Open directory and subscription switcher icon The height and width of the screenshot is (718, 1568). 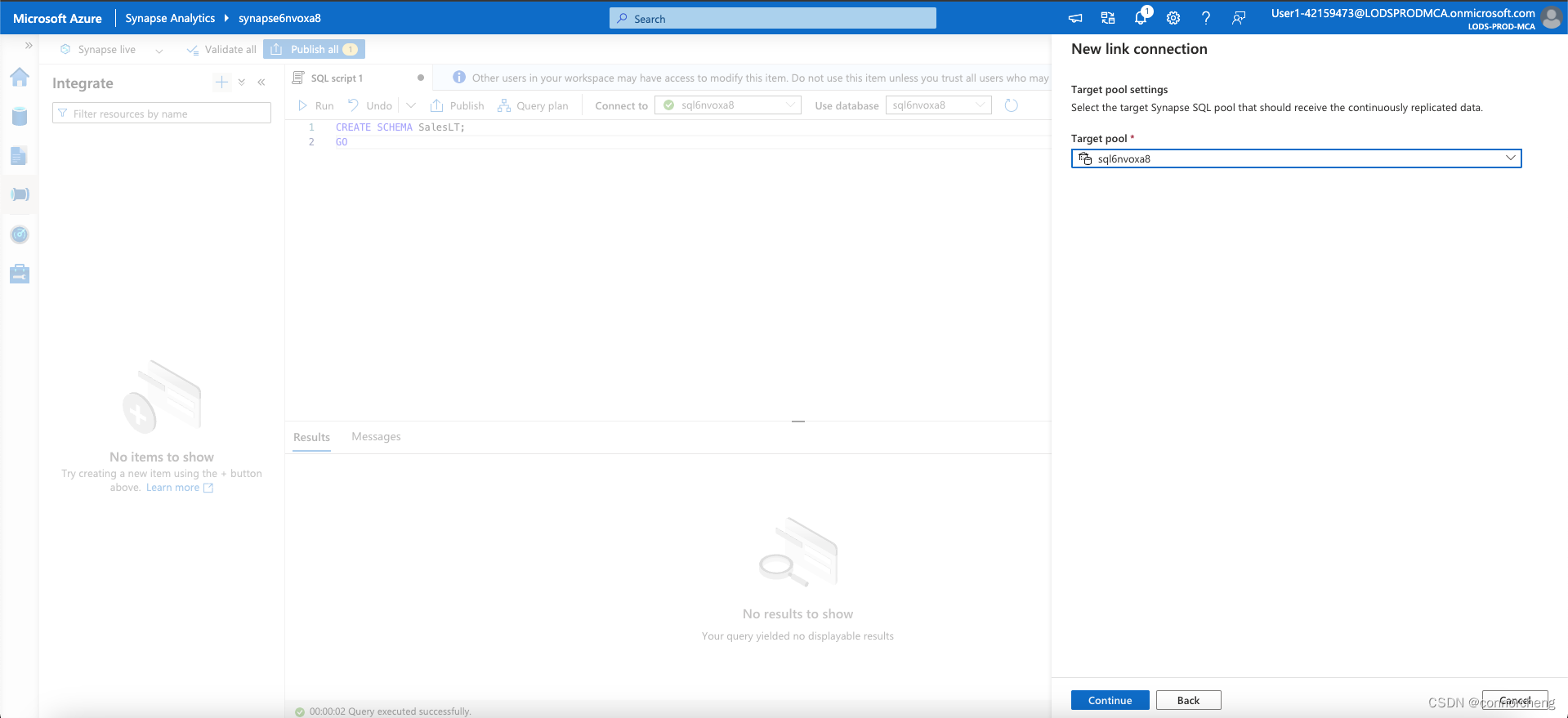[x=1108, y=18]
